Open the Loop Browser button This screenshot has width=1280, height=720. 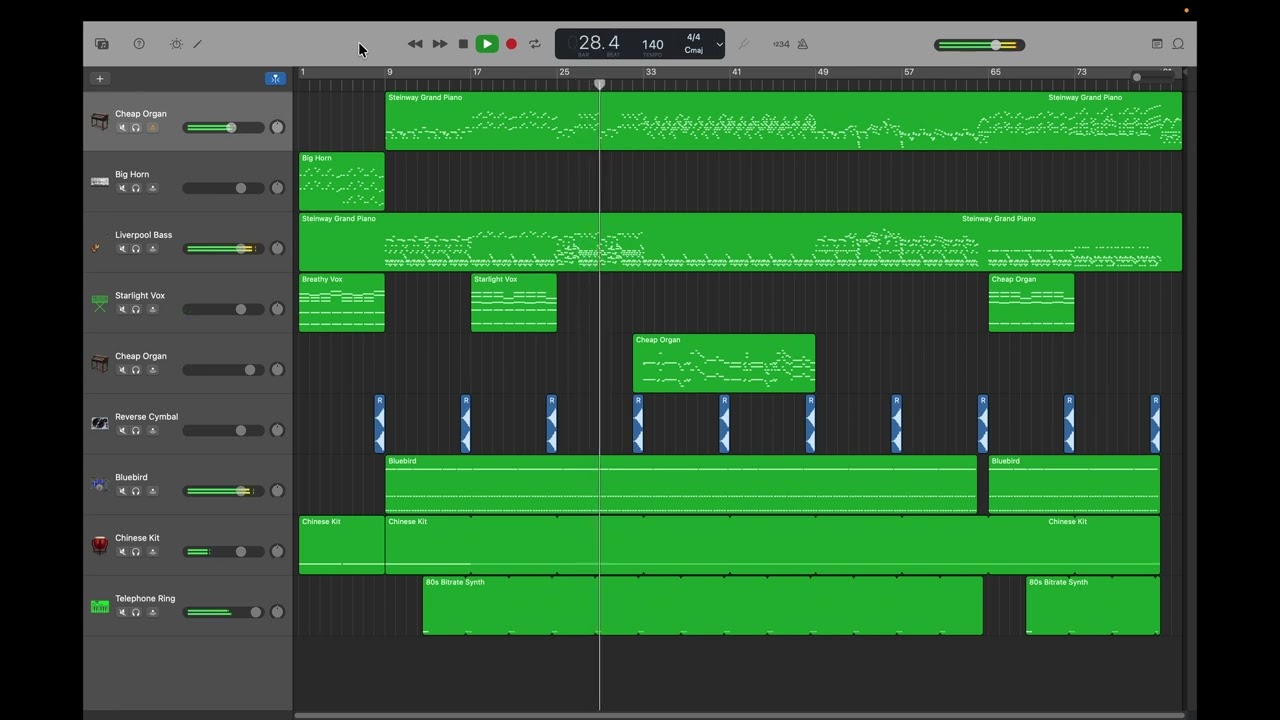tap(1178, 44)
